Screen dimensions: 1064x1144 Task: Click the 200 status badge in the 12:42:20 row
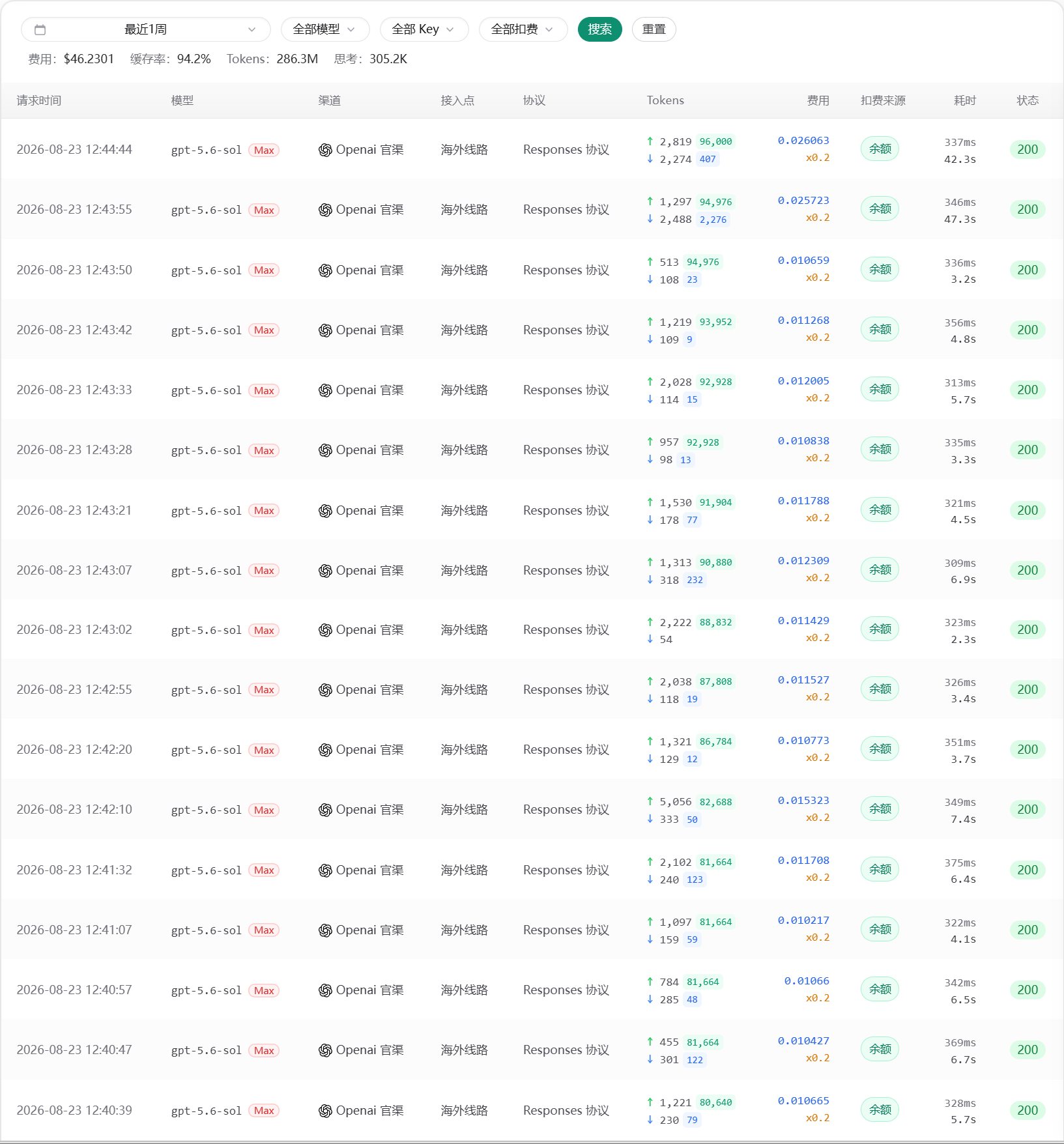[x=1028, y=750]
